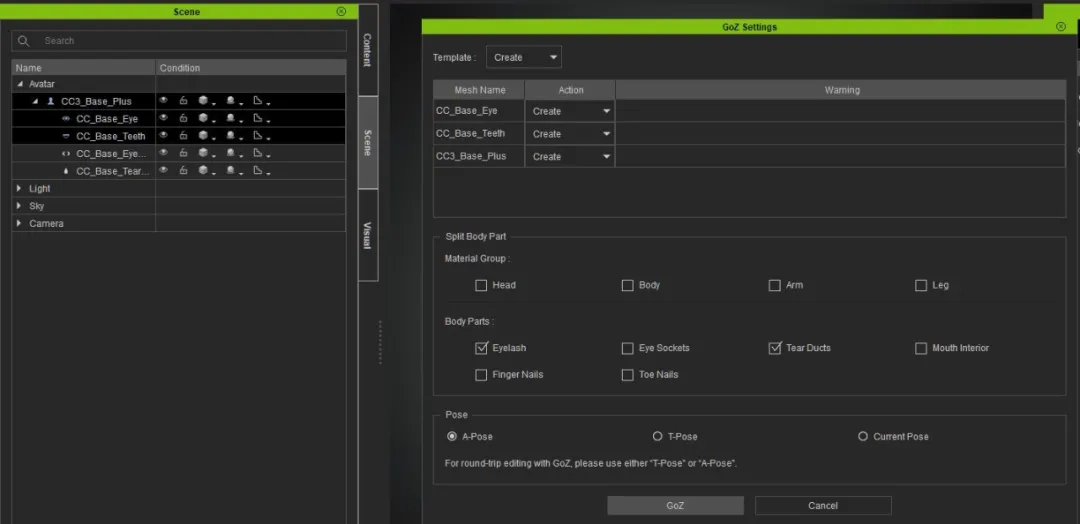Click the Scene search magnifier icon
The width and height of the screenshot is (1080, 524).
coord(25,41)
